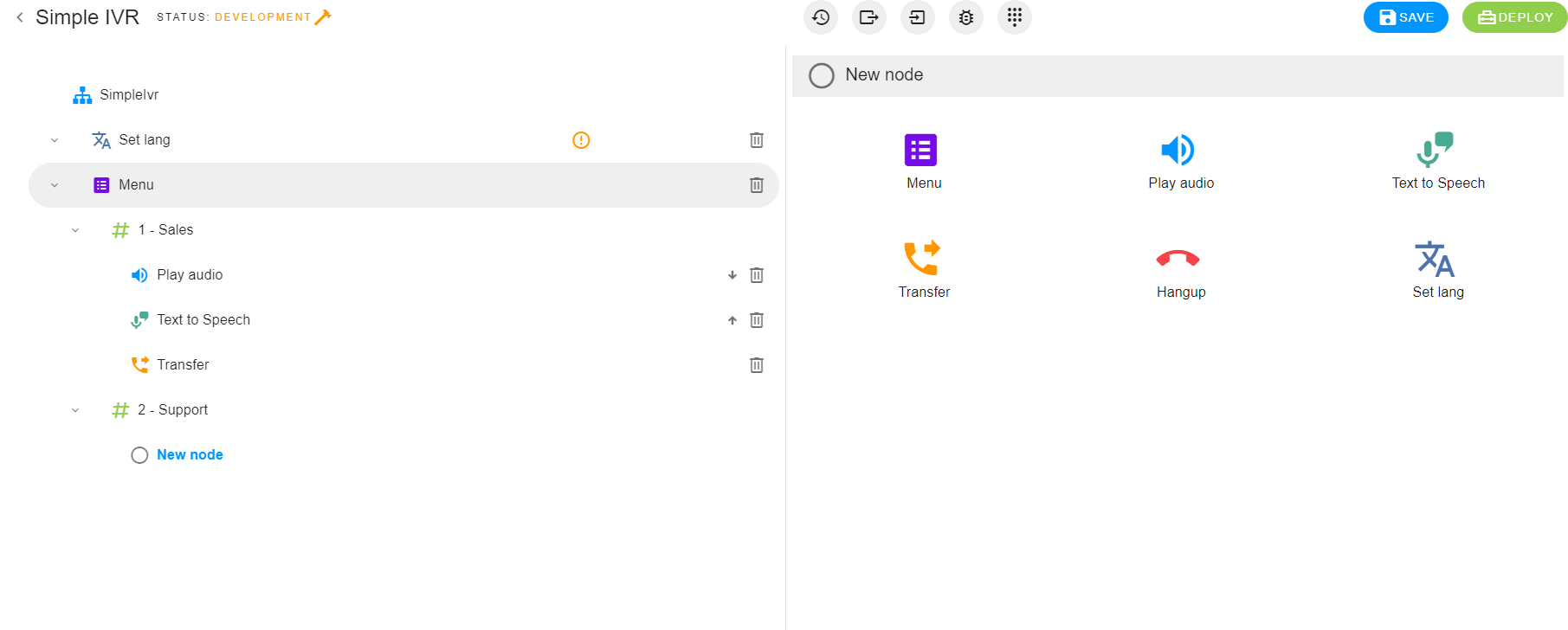Viewport: 1568px width, 630px height.
Task: Open the version history icon
Action: (x=820, y=17)
